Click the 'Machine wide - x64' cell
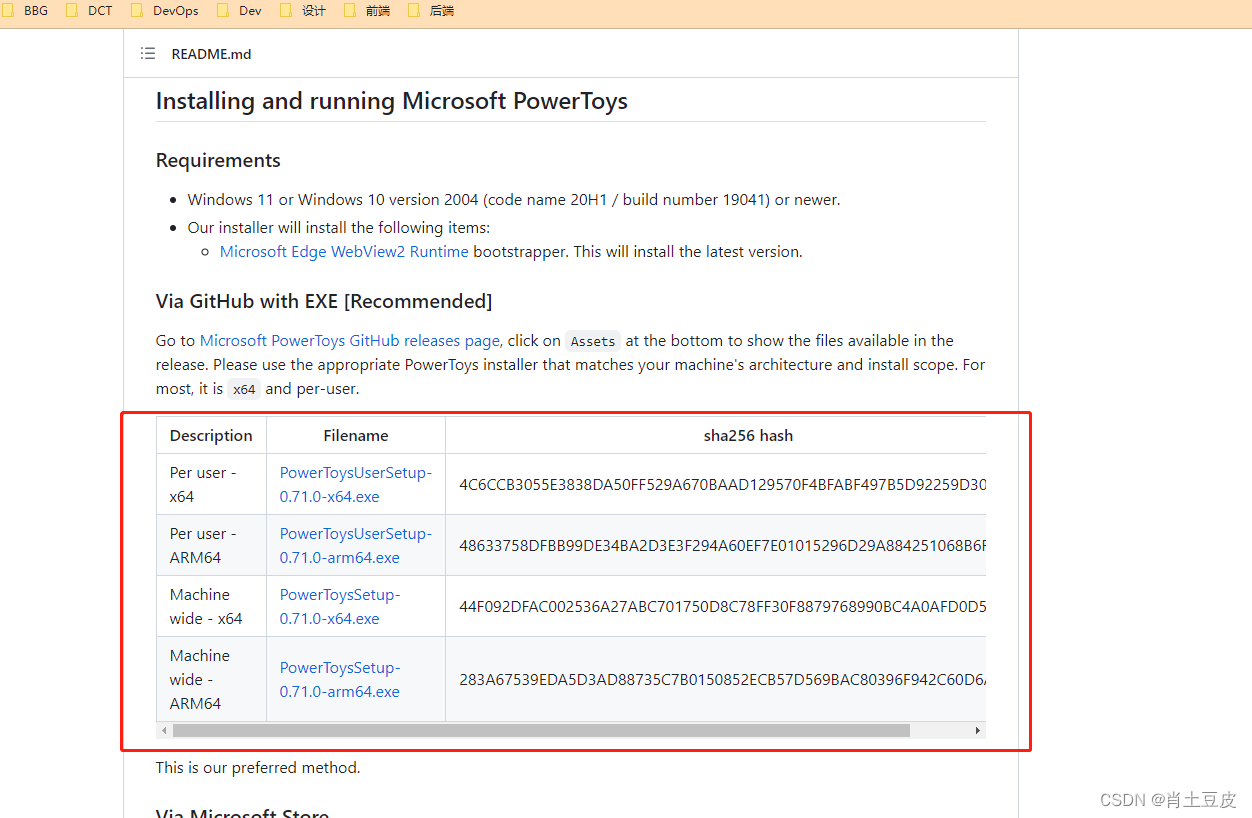The image size is (1252, 818). [211, 606]
